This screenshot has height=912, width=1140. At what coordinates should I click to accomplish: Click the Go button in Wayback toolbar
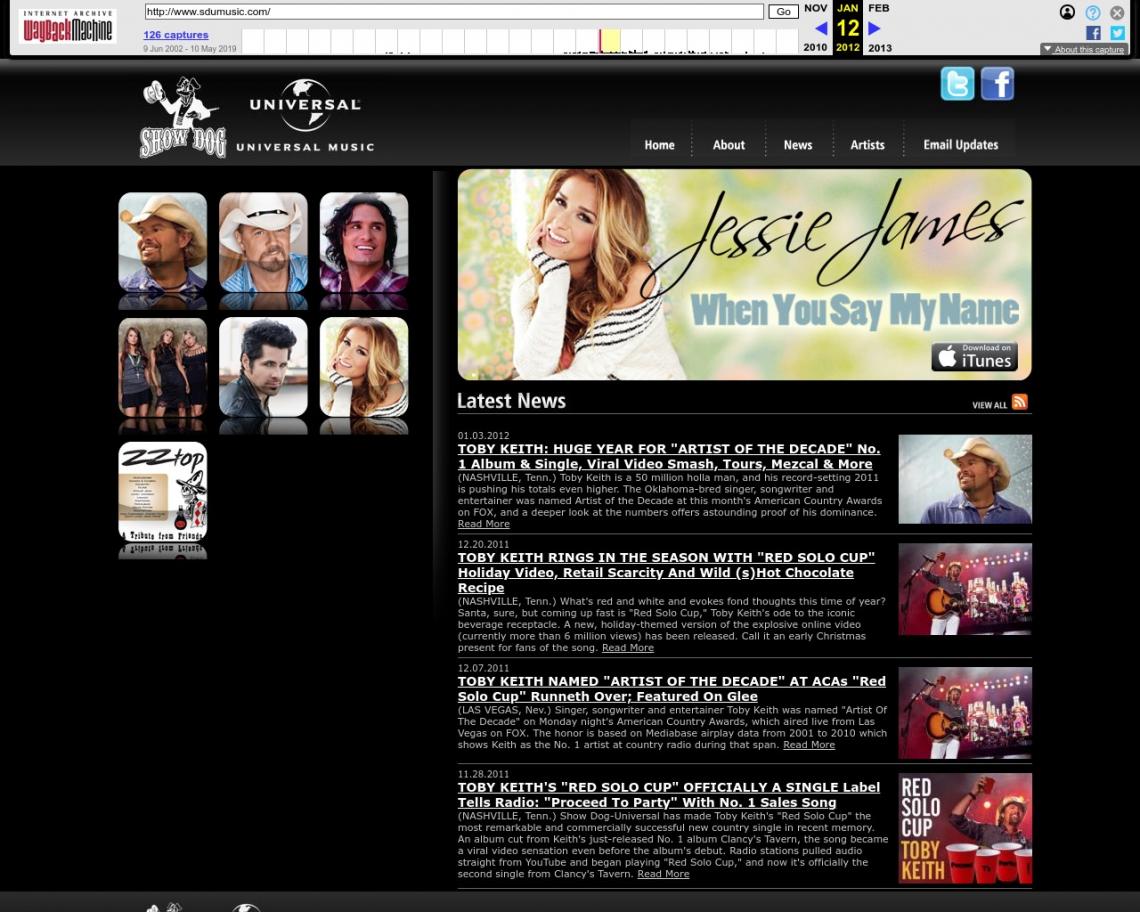click(783, 12)
